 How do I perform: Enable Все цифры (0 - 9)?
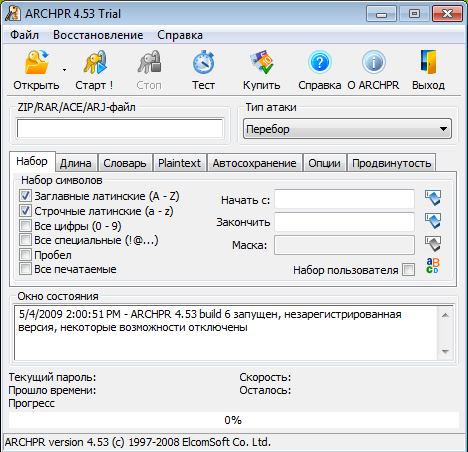pyautogui.click(x=25, y=226)
